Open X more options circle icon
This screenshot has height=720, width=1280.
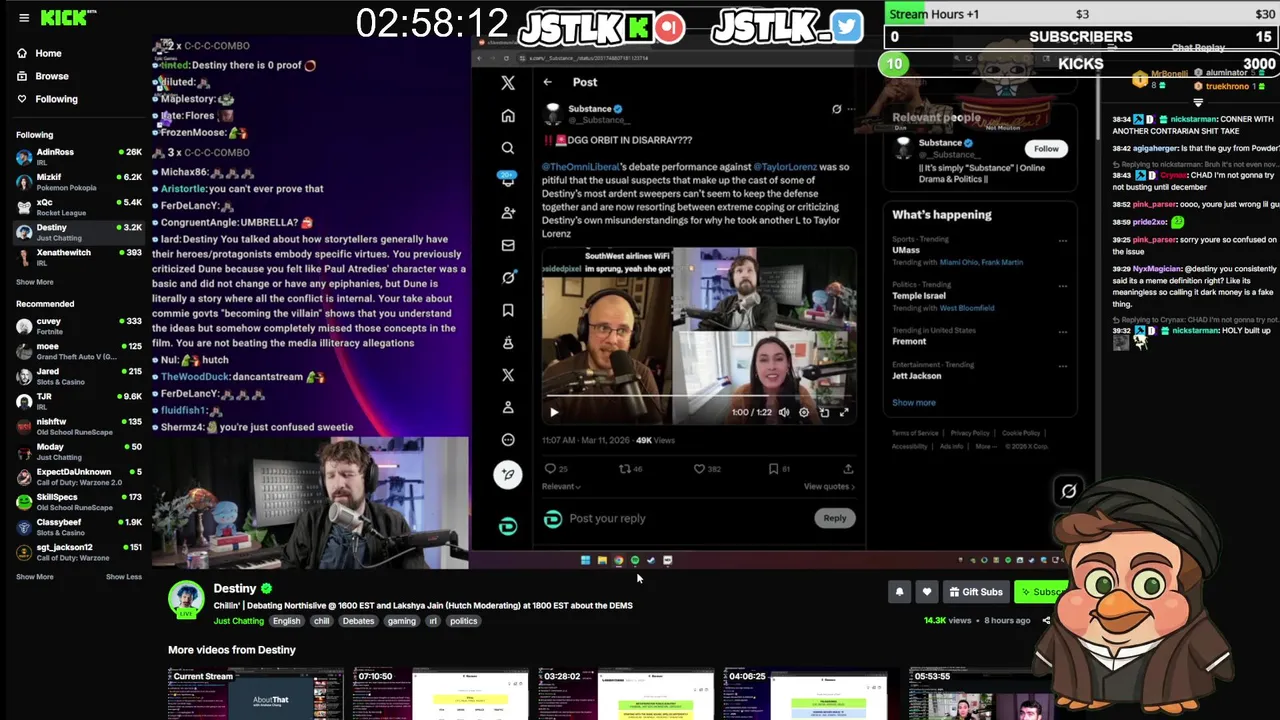(x=508, y=440)
